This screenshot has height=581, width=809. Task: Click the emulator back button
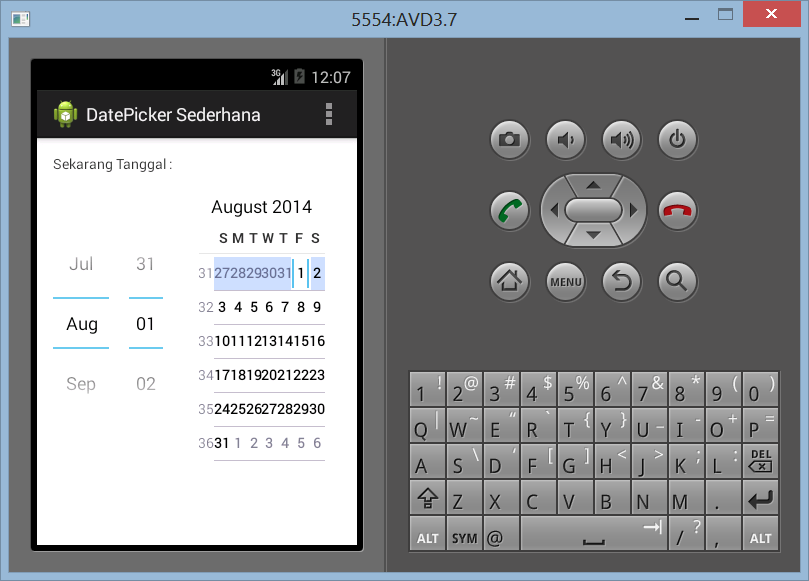pos(622,282)
